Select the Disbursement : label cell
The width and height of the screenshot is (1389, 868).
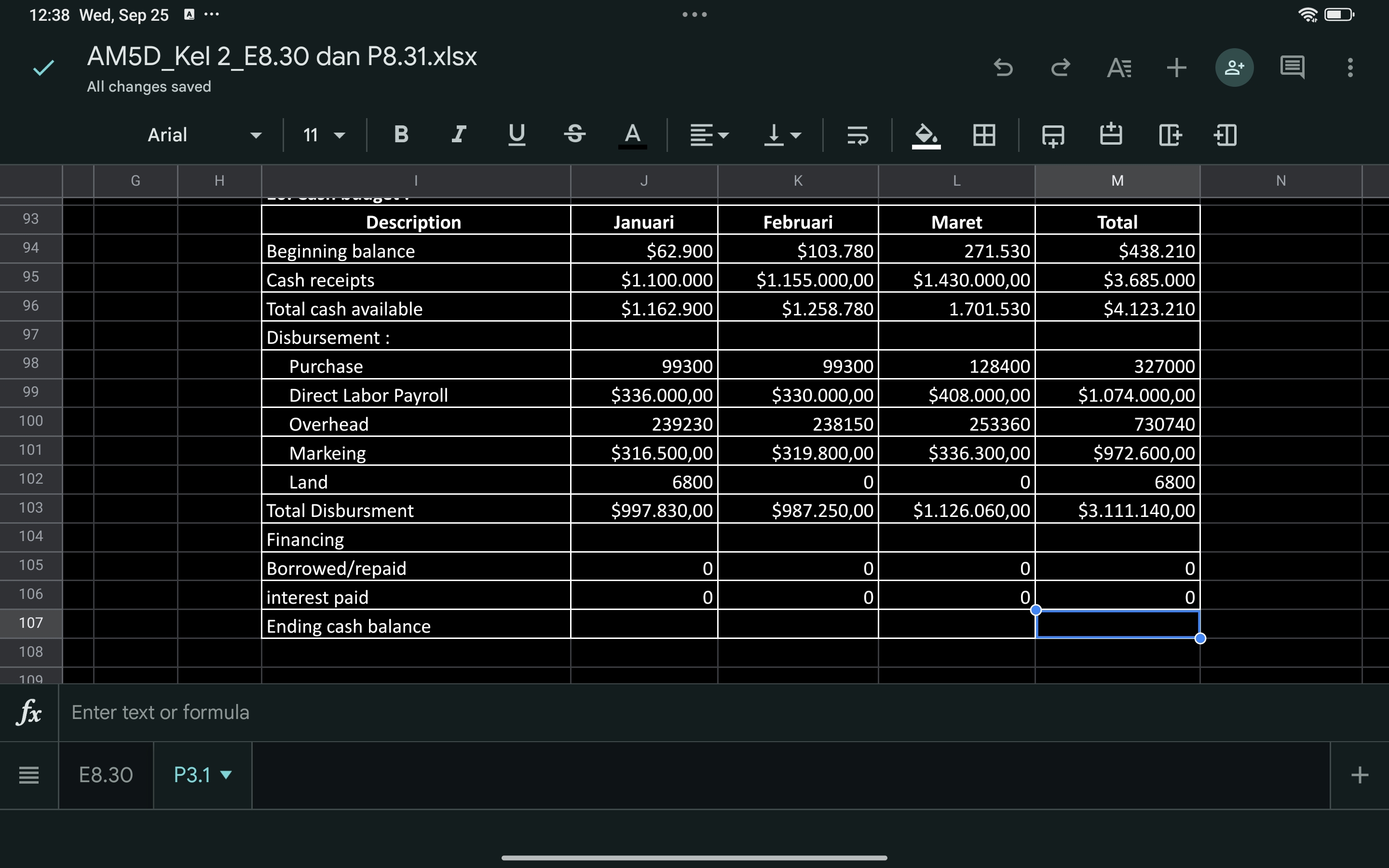pyautogui.click(x=416, y=337)
